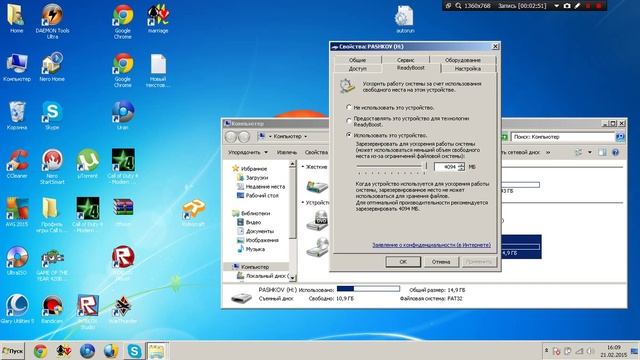Launch the µTorrent desktop shortcut
Image resolution: width=640 pixels, height=360 pixels.
87,164
